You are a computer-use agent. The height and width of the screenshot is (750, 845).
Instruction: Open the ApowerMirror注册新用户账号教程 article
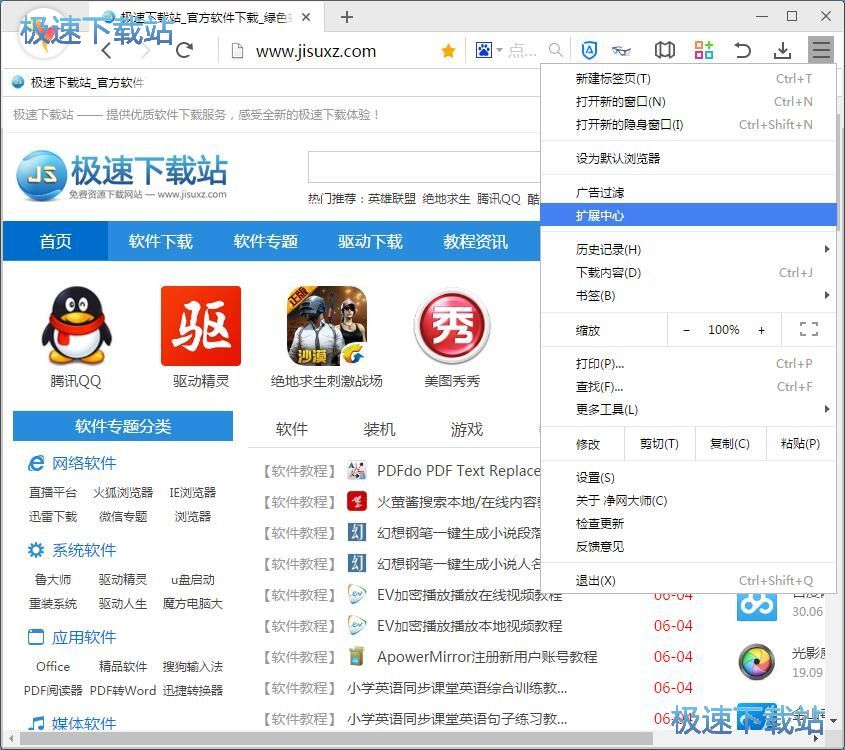pos(487,657)
